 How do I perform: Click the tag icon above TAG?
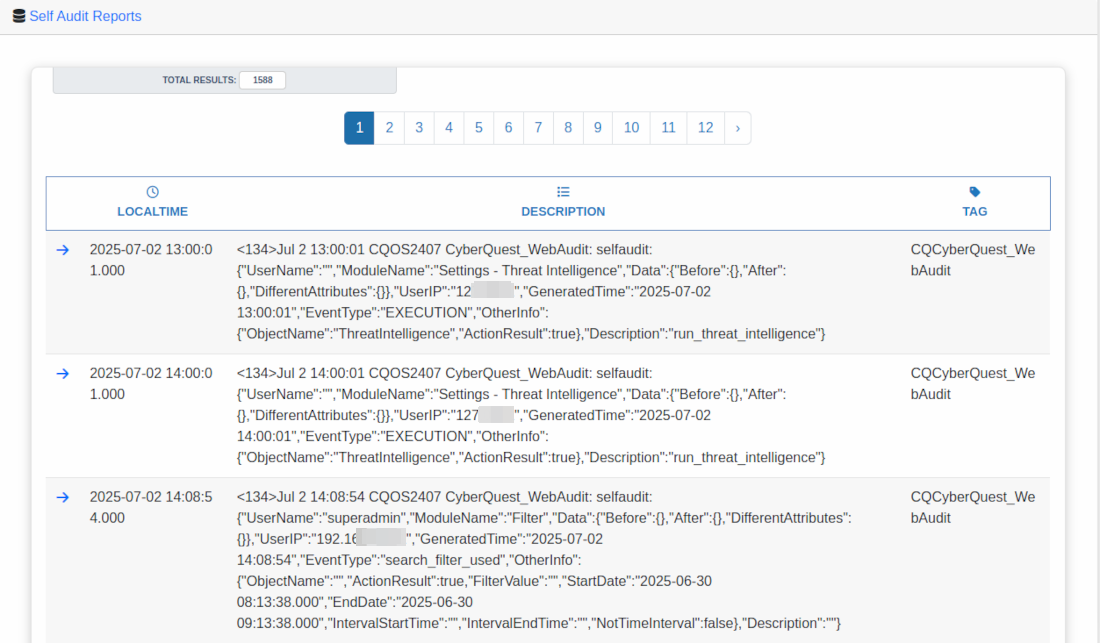point(975,192)
